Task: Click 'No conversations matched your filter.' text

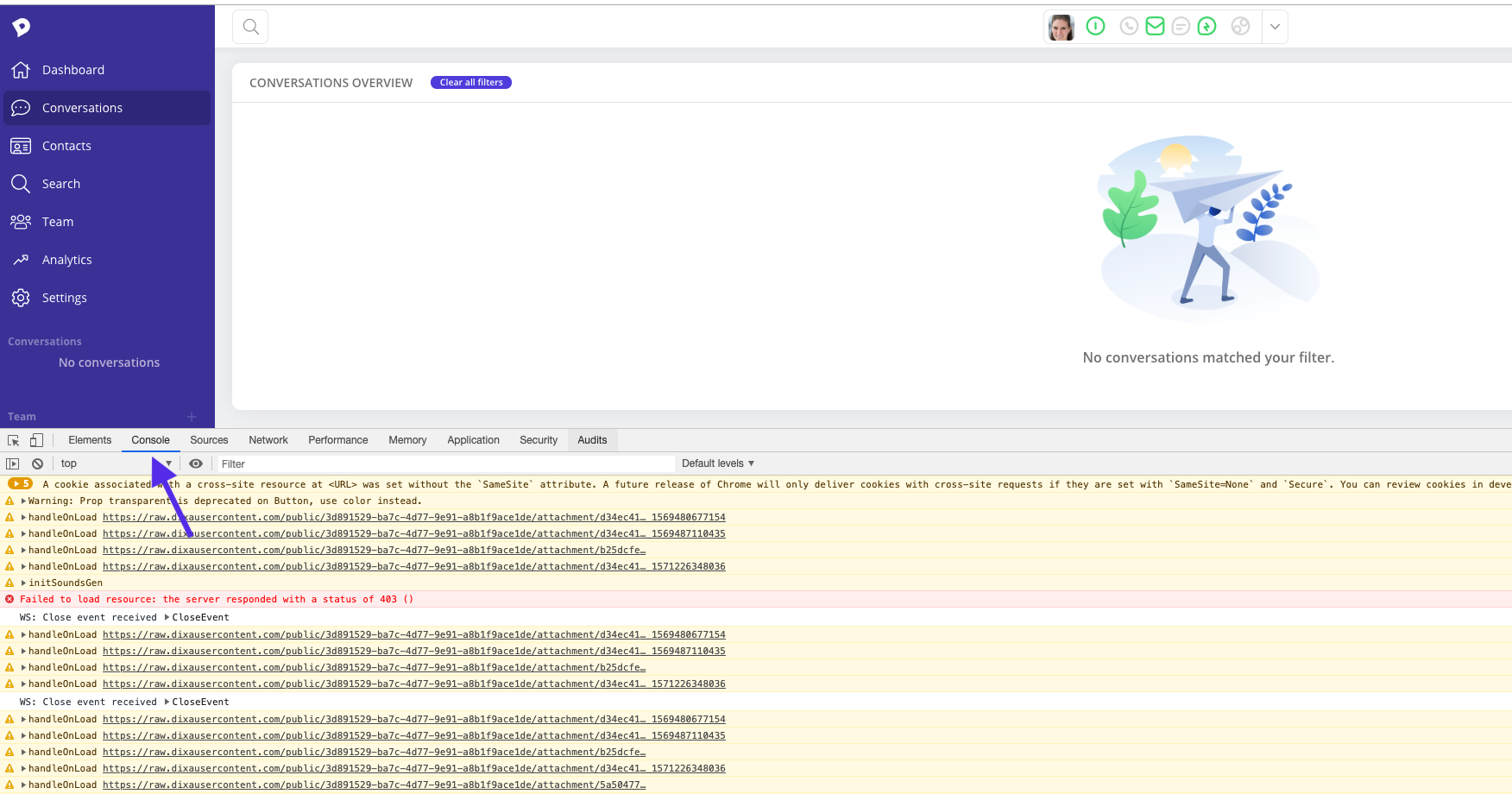Action: pyautogui.click(x=1208, y=357)
